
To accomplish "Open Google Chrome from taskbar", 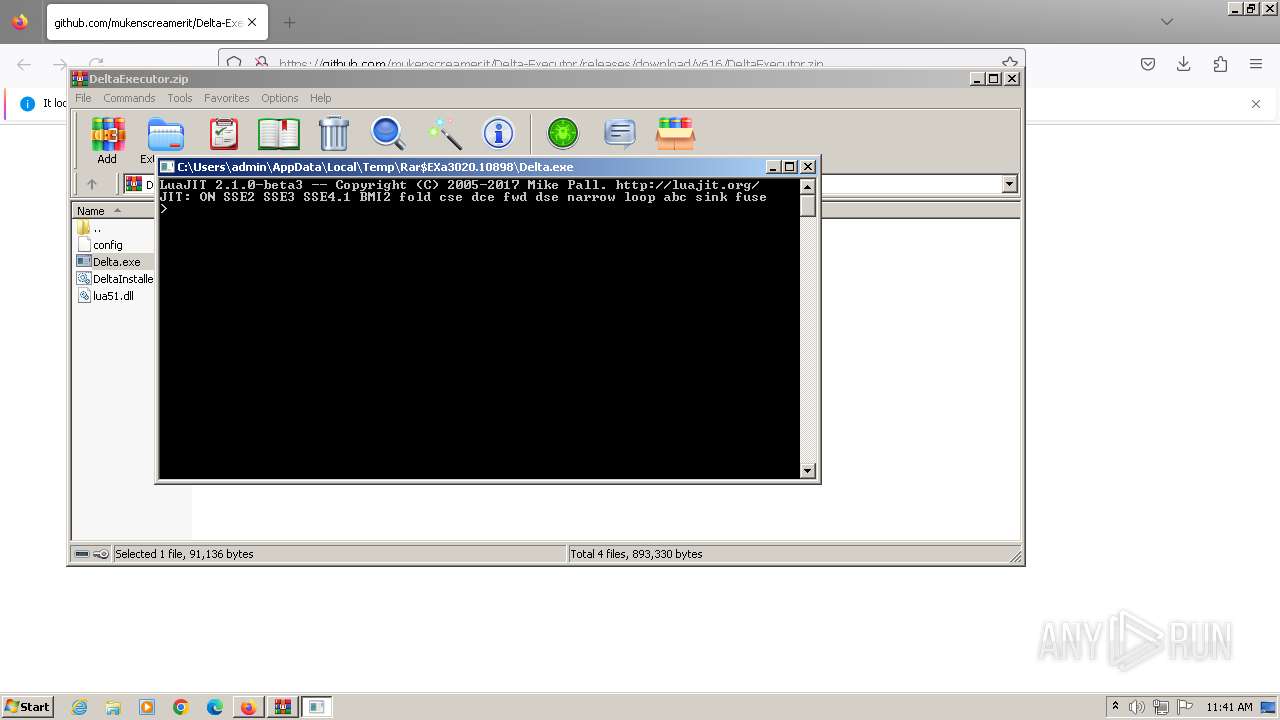I will click(x=181, y=707).
